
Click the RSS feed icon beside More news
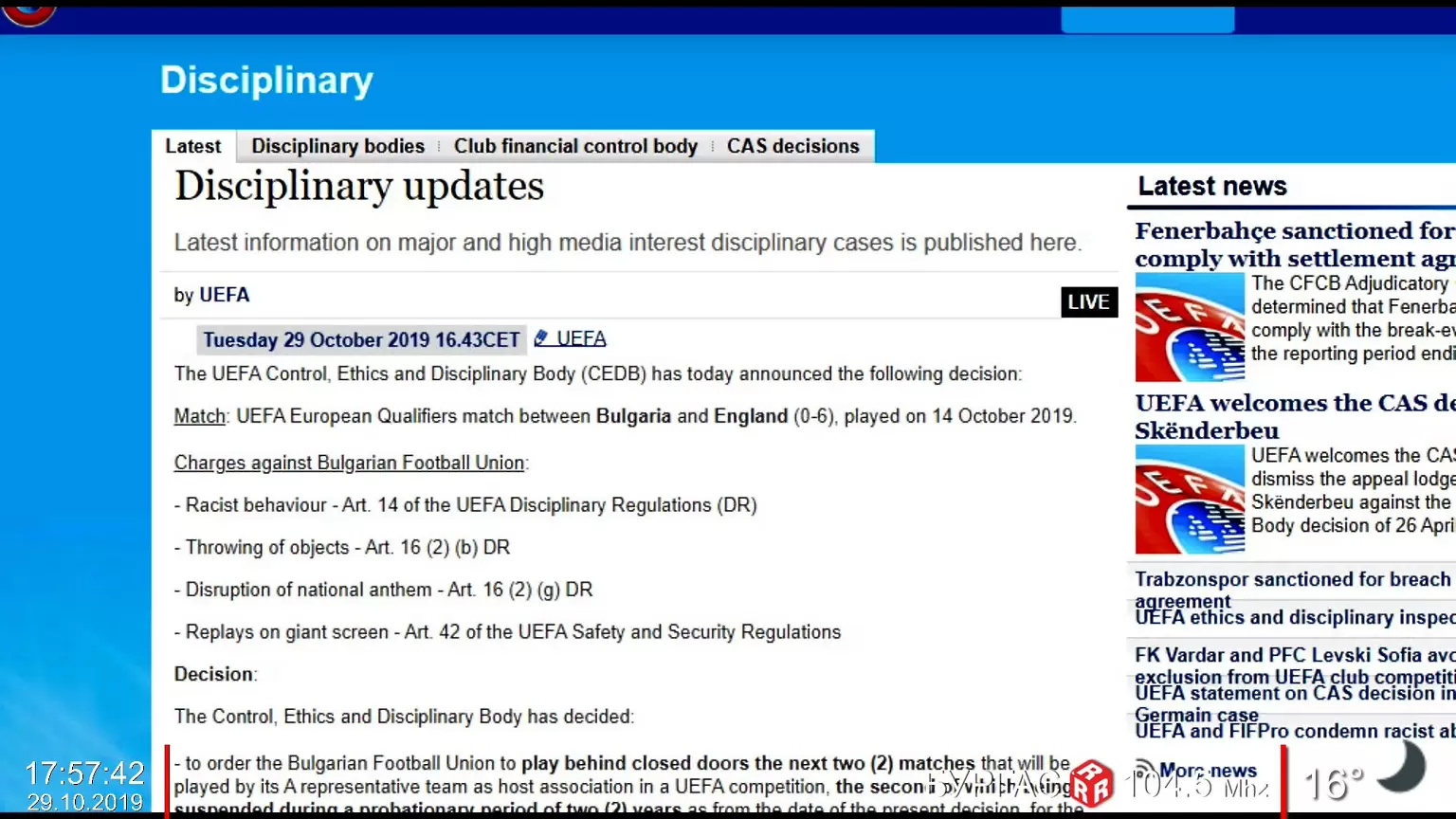(1146, 770)
